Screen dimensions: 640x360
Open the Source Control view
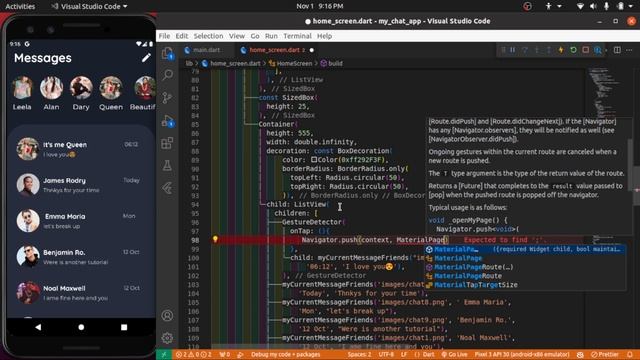[x=167, y=98]
